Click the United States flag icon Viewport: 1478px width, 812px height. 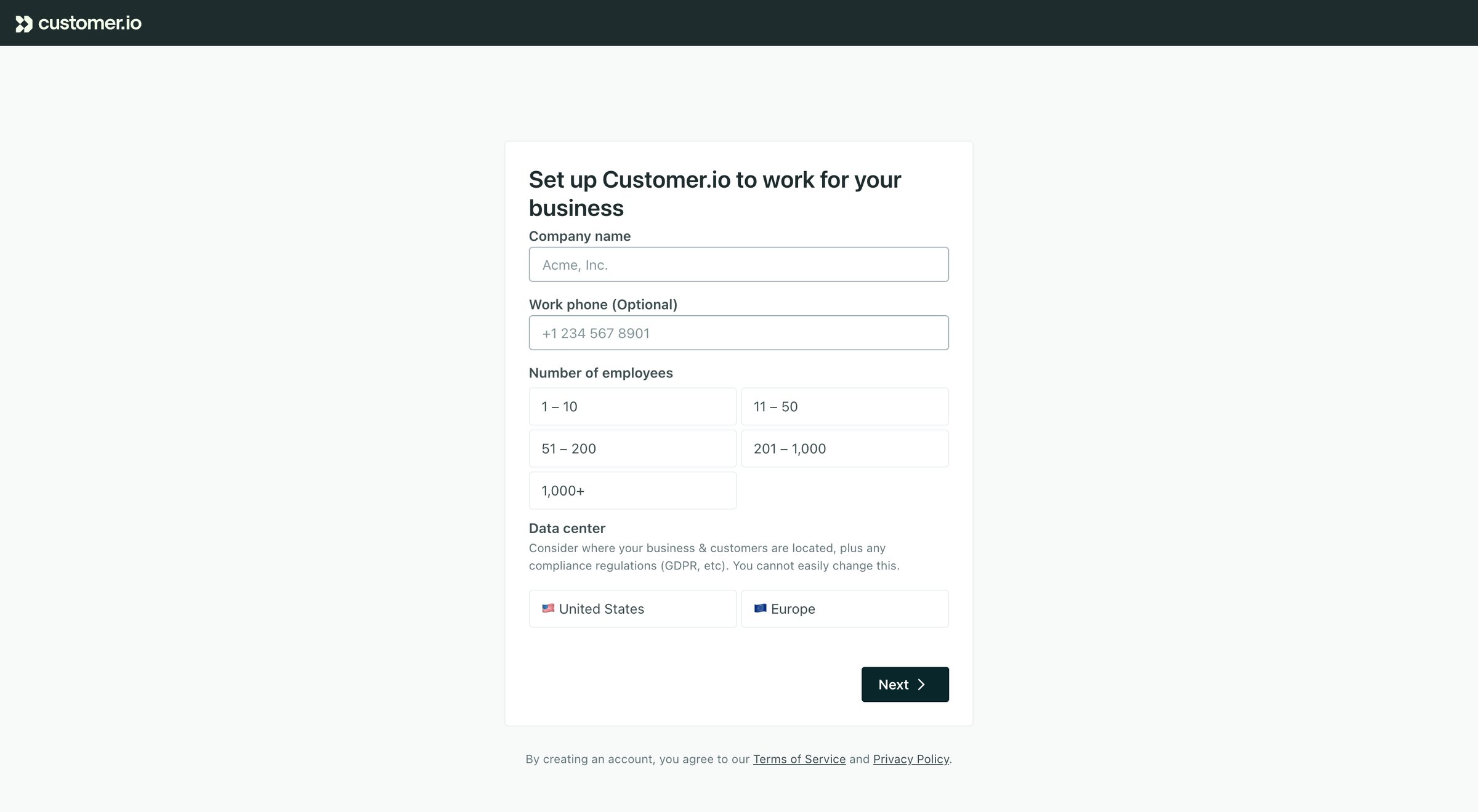point(548,608)
